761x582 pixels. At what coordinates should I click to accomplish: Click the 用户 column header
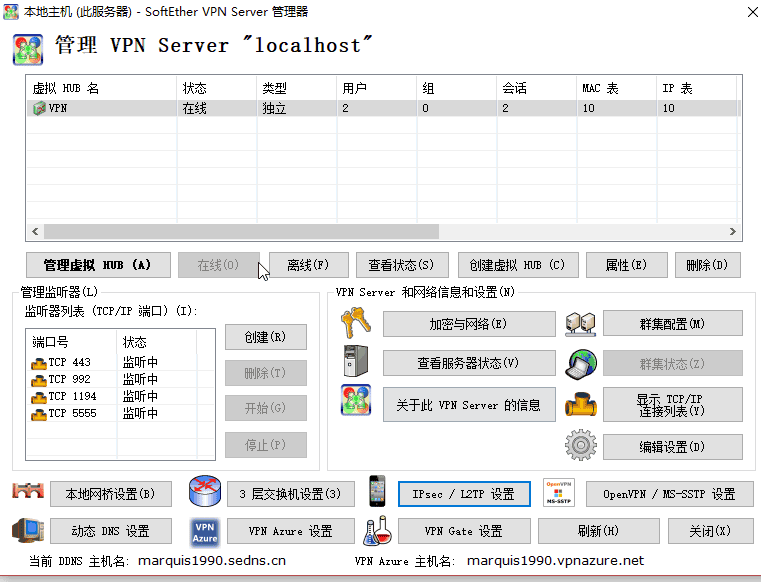click(x=376, y=88)
